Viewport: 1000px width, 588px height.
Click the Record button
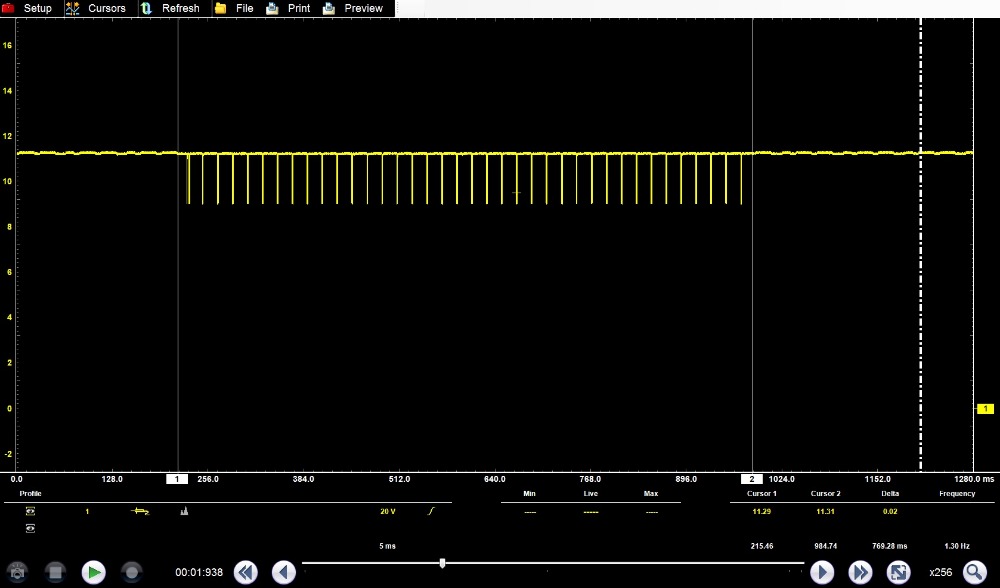click(131, 572)
